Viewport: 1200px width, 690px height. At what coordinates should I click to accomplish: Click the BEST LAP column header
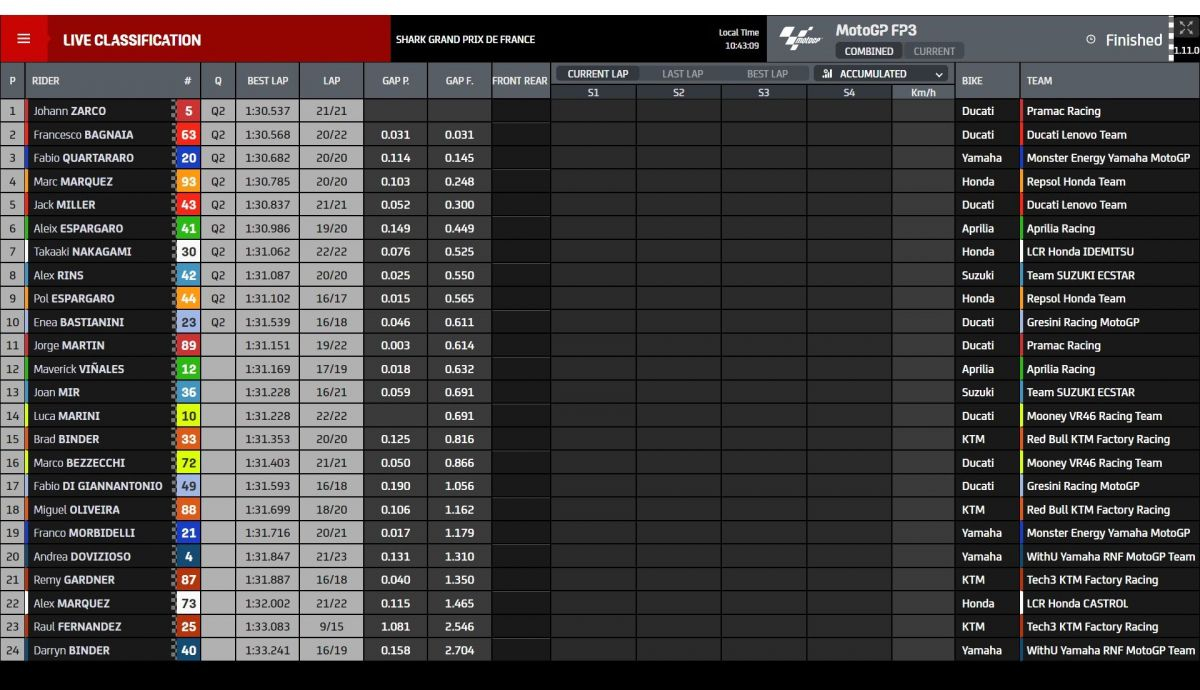pos(268,81)
